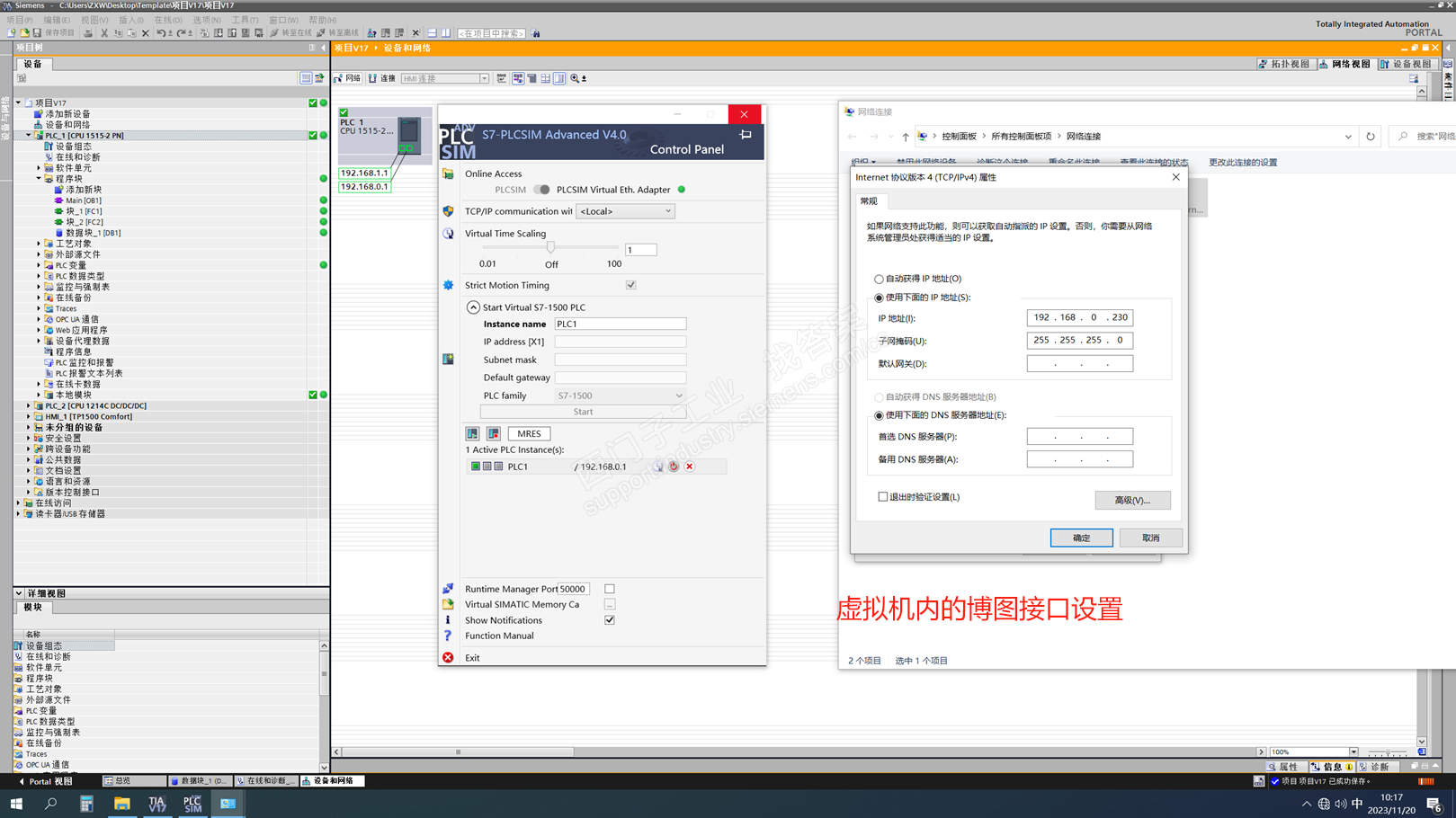Open the PLC family S7-1500 dropdown
This screenshot has height=818, width=1456.
click(620, 396)
